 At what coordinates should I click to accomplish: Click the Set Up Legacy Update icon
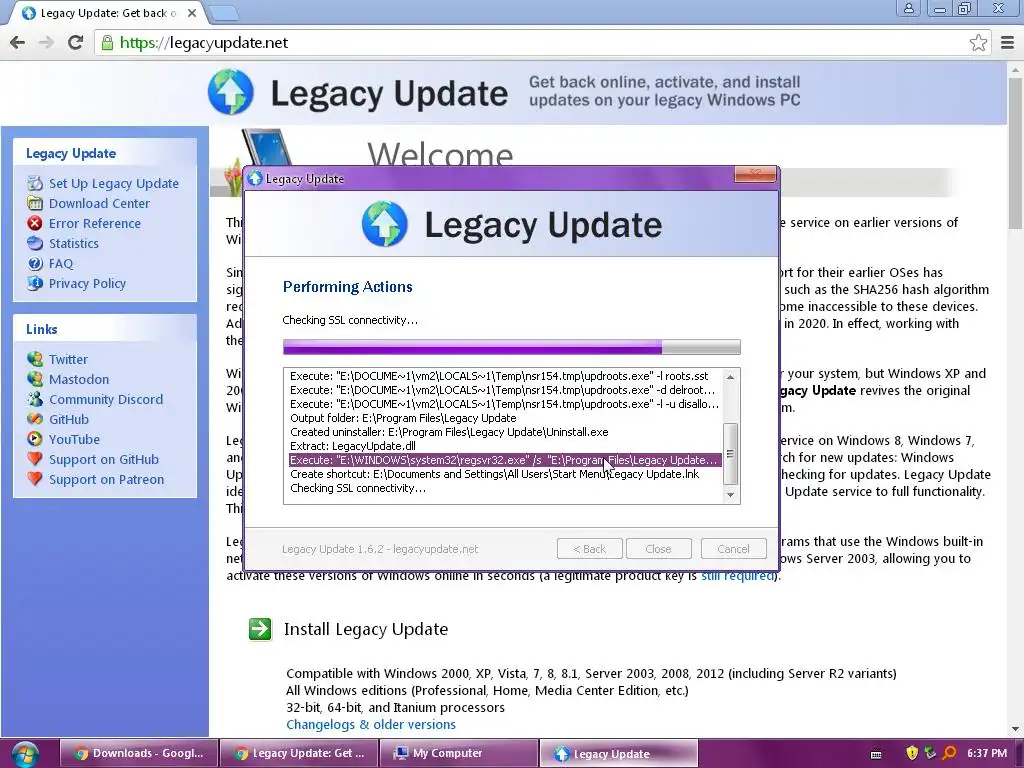pyautogui.click(x=35, y=184)
